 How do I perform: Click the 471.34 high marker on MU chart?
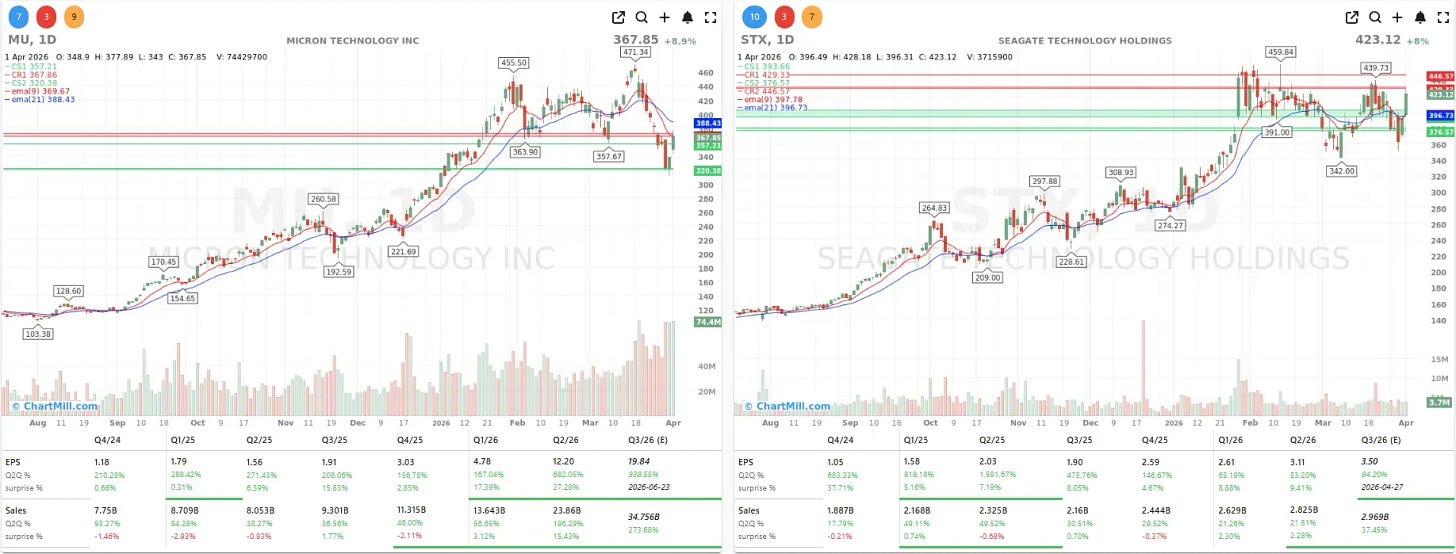(634, 51)
